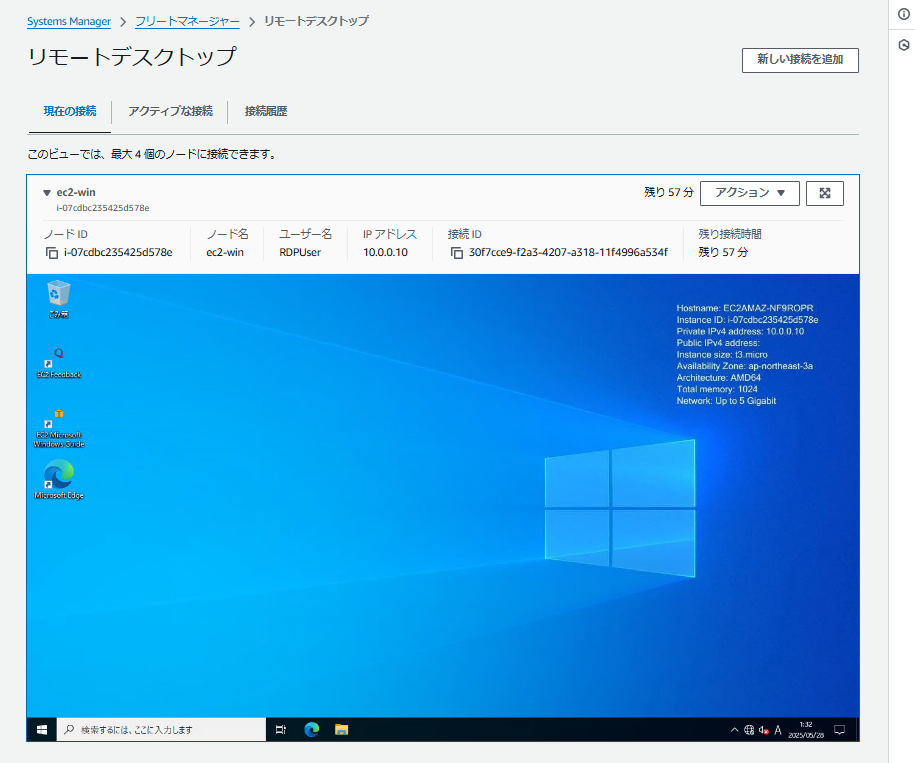Click the Availability Zone ap-northeast-3a line
This screenshot has width=915, height=763.
click(745, 366)
